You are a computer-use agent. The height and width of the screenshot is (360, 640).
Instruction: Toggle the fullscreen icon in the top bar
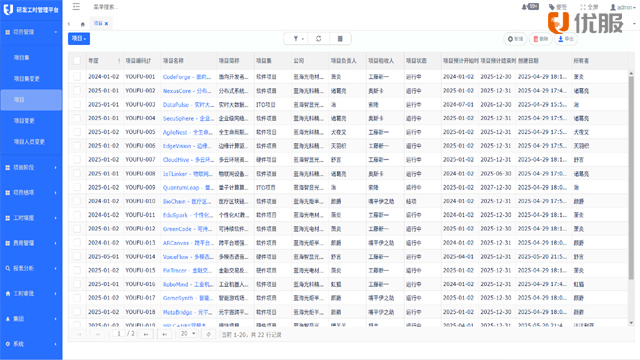click(x=589, y=7)
